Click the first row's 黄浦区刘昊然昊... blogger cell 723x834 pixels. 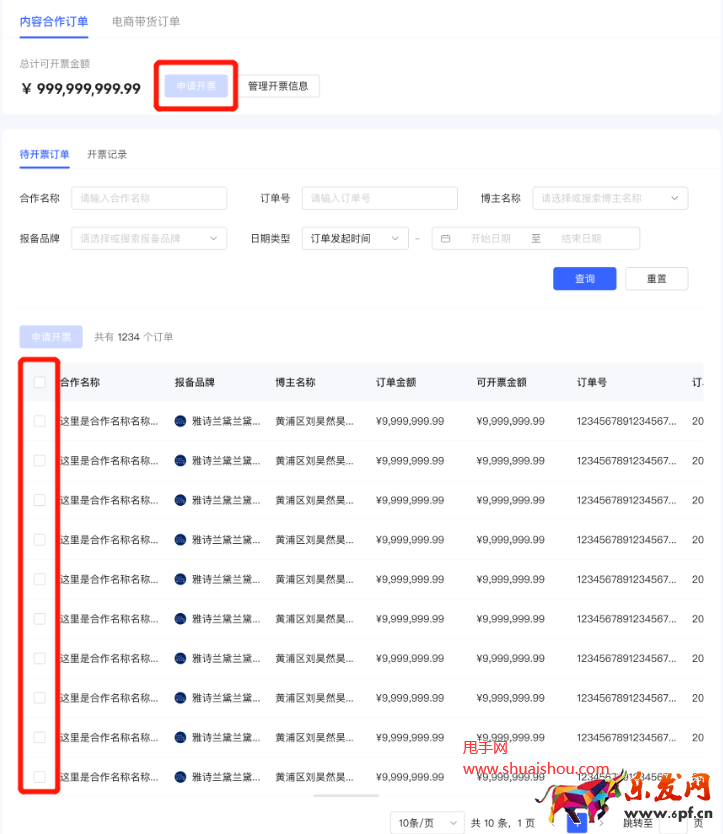click(314, 421)
